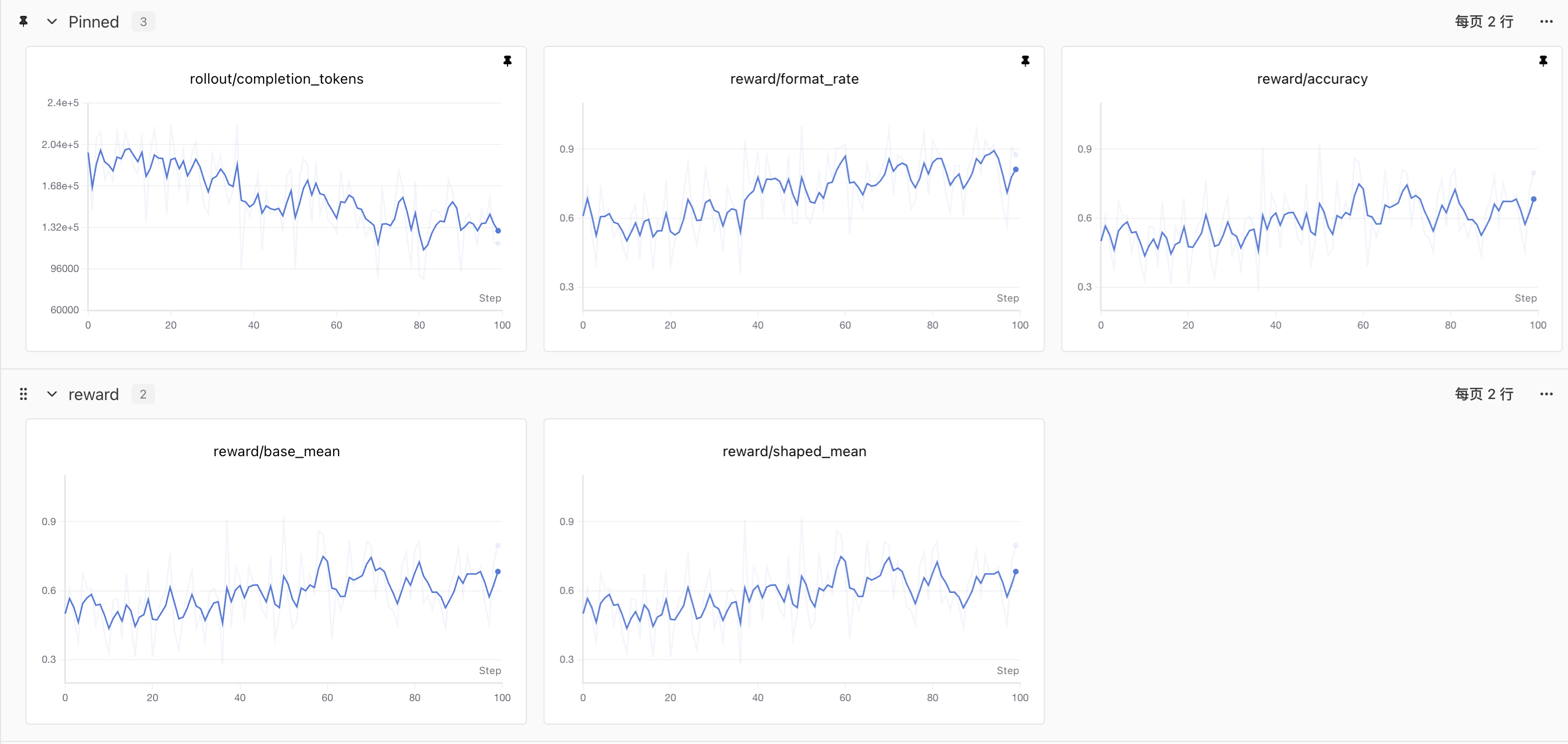
Task: Open rows-per-page setting in Pinned section
Action: (x=1484, y=21)
